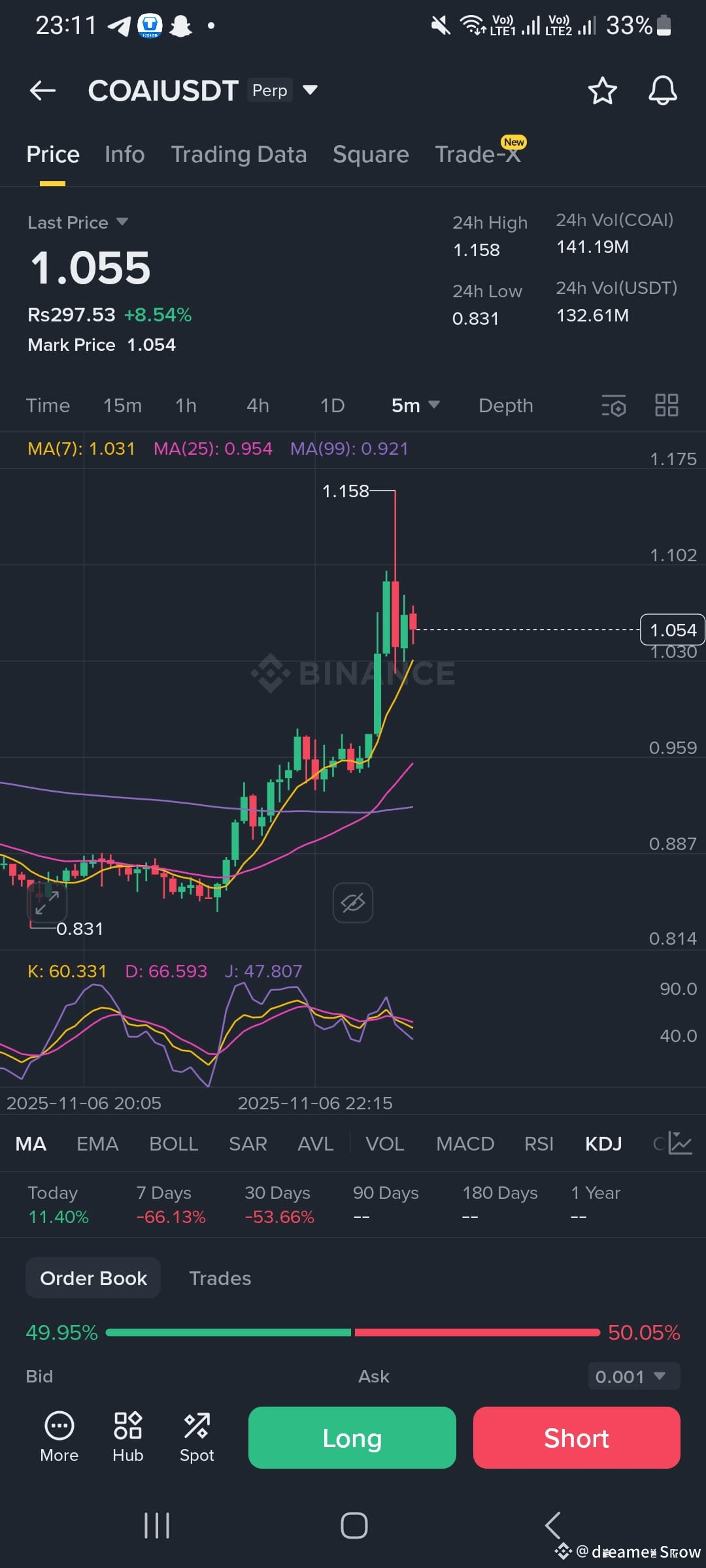Switch to the Trades list
706x1568 pixels.
[220, 1278]
